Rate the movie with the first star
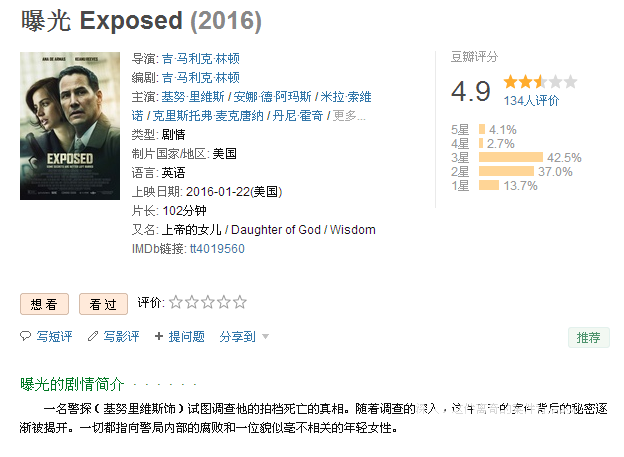 click(176, 303)
